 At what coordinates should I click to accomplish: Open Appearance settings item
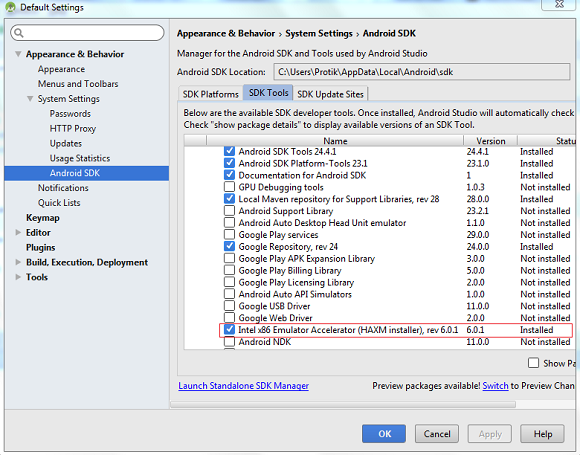coord(61,69)
